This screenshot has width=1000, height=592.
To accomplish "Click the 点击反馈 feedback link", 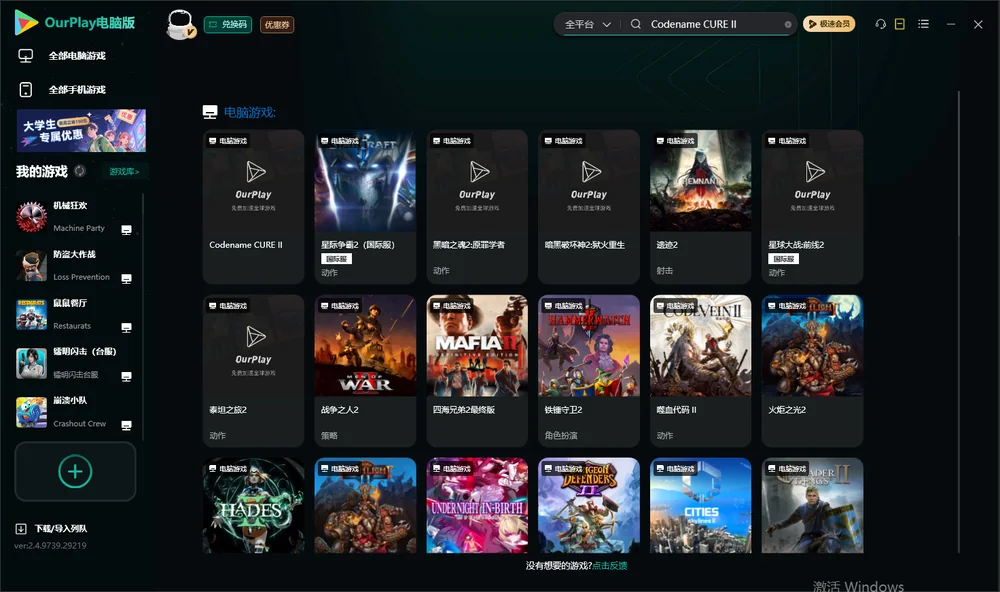I will (610, 565).
